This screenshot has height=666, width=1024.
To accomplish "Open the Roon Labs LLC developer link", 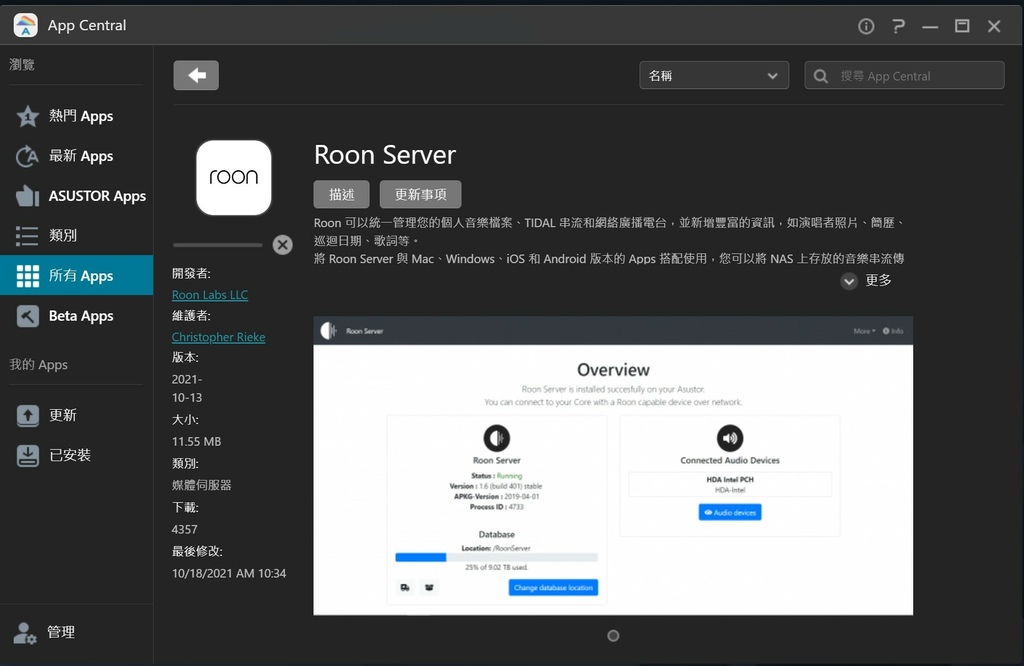I will pos(210,295).
